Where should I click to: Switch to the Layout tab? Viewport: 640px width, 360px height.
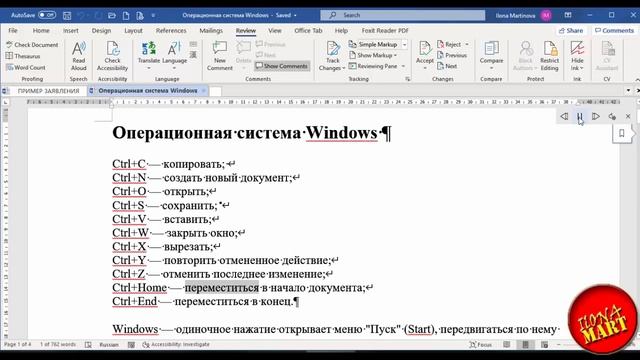tap(133, 31)
